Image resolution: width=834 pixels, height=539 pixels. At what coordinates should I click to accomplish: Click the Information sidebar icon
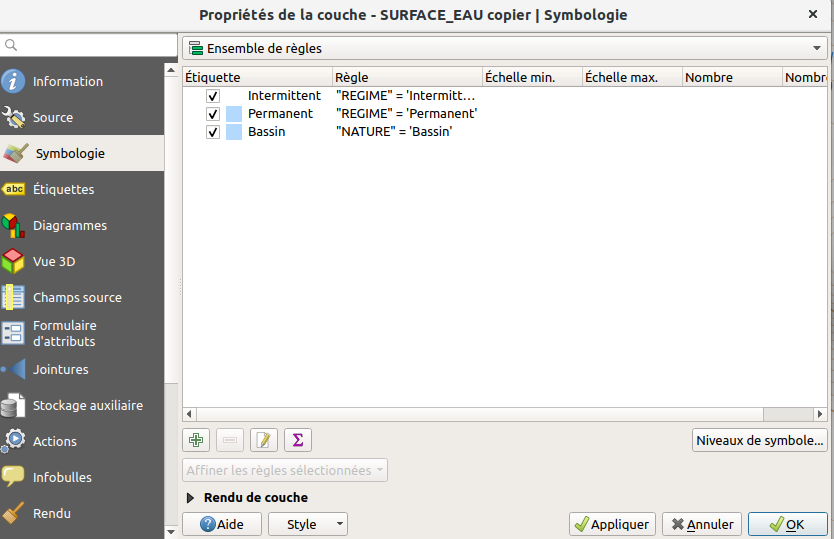point(13,81)
